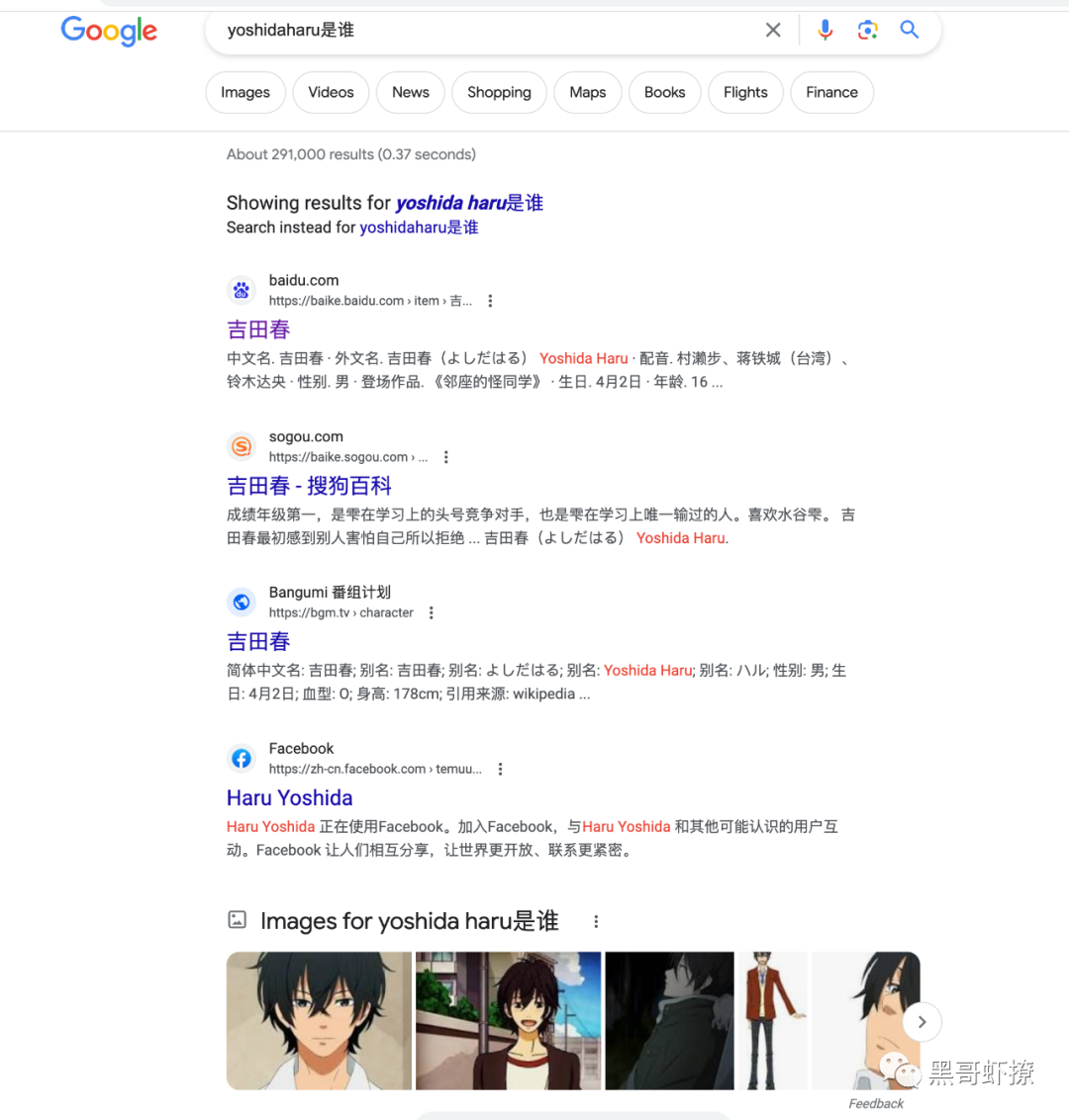Open the three-dot menu beside the sogou.com URL
The image size is (1069, 1120).
pyautogui.click(x=445, y=457)
